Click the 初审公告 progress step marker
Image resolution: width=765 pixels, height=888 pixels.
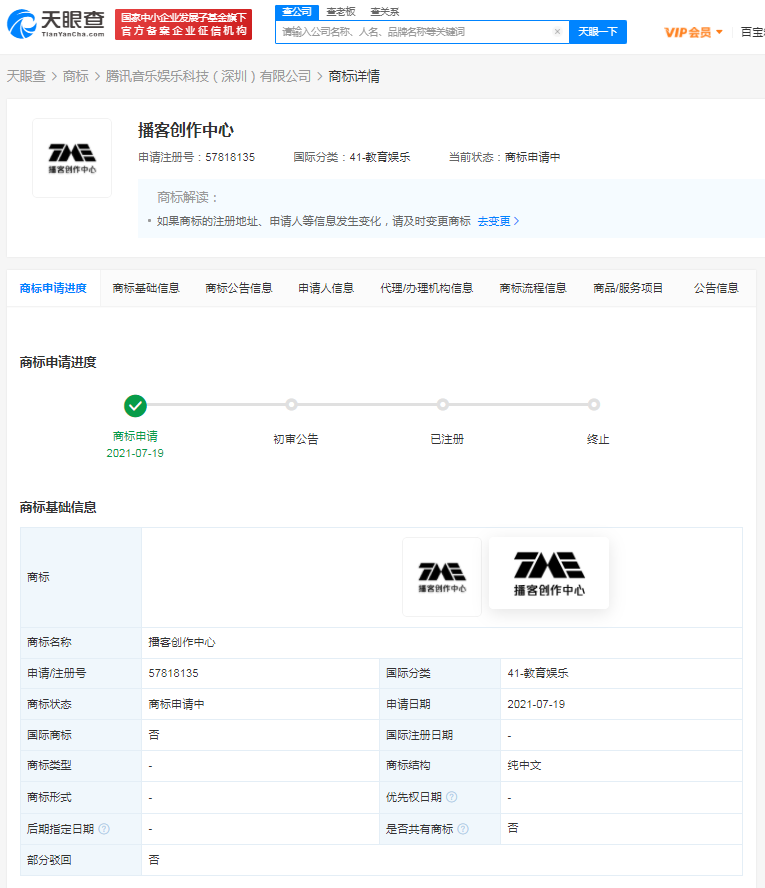(292, 404)
